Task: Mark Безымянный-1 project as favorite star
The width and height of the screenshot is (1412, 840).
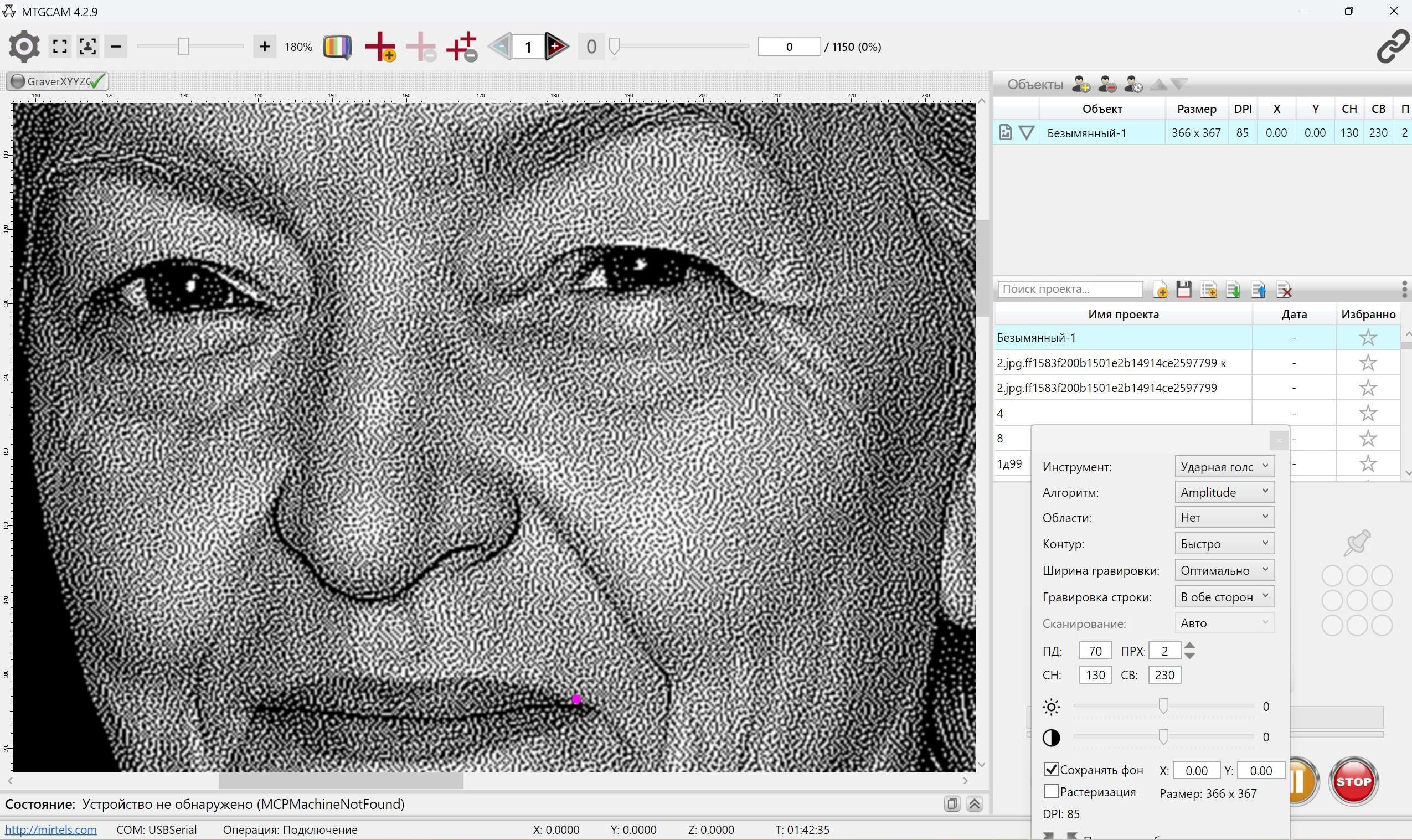Action: pyautogui.click(x=1368, y=338)
